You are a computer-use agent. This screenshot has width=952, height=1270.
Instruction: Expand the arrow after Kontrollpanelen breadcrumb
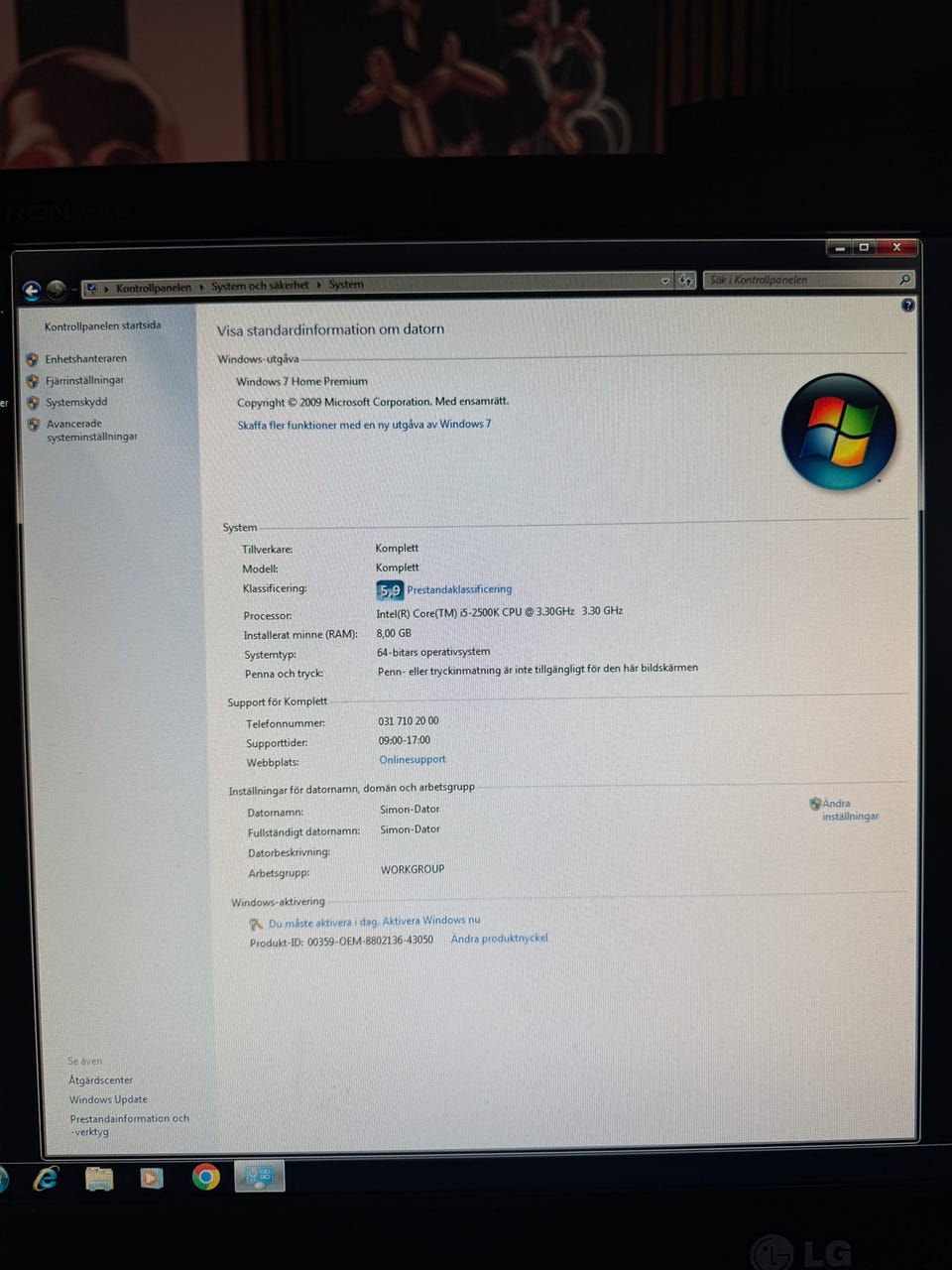[201, 287]
